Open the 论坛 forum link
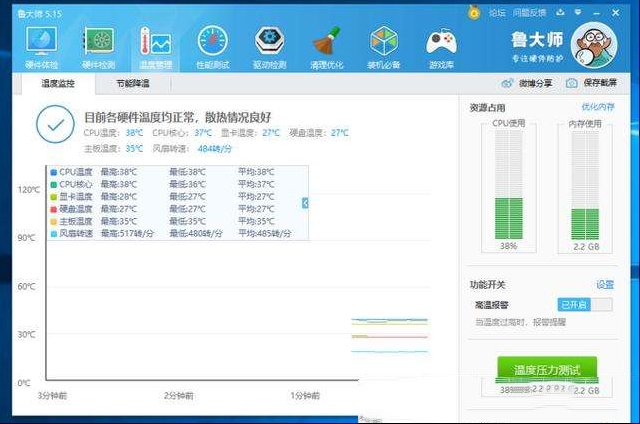The width and height of the screenshot is (640, 424). (x=497, y=13)
